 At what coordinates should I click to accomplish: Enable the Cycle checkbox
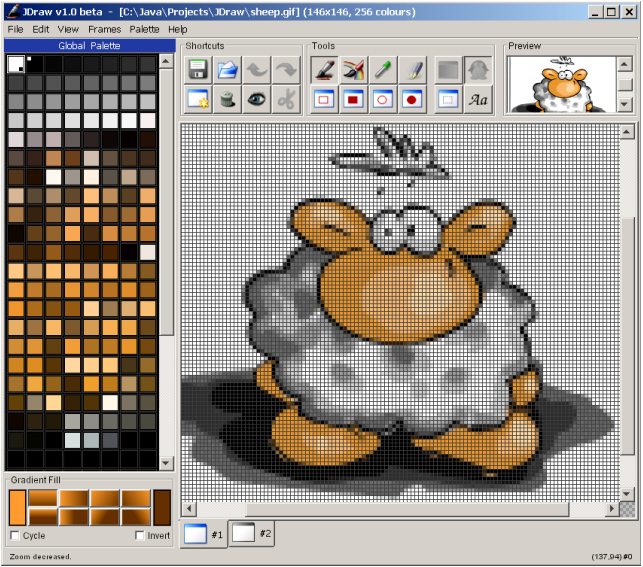coord(15,535)
